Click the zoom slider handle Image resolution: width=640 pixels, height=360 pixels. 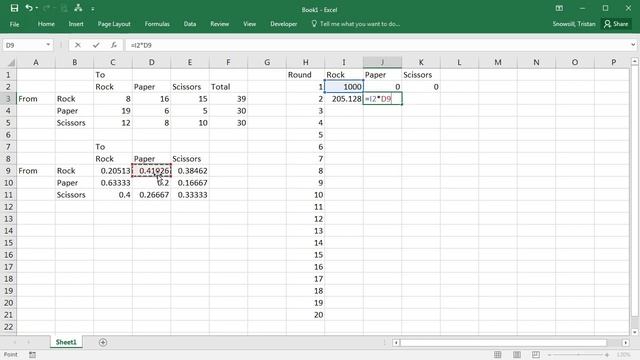pyautogui.click(x=578, y=355)
